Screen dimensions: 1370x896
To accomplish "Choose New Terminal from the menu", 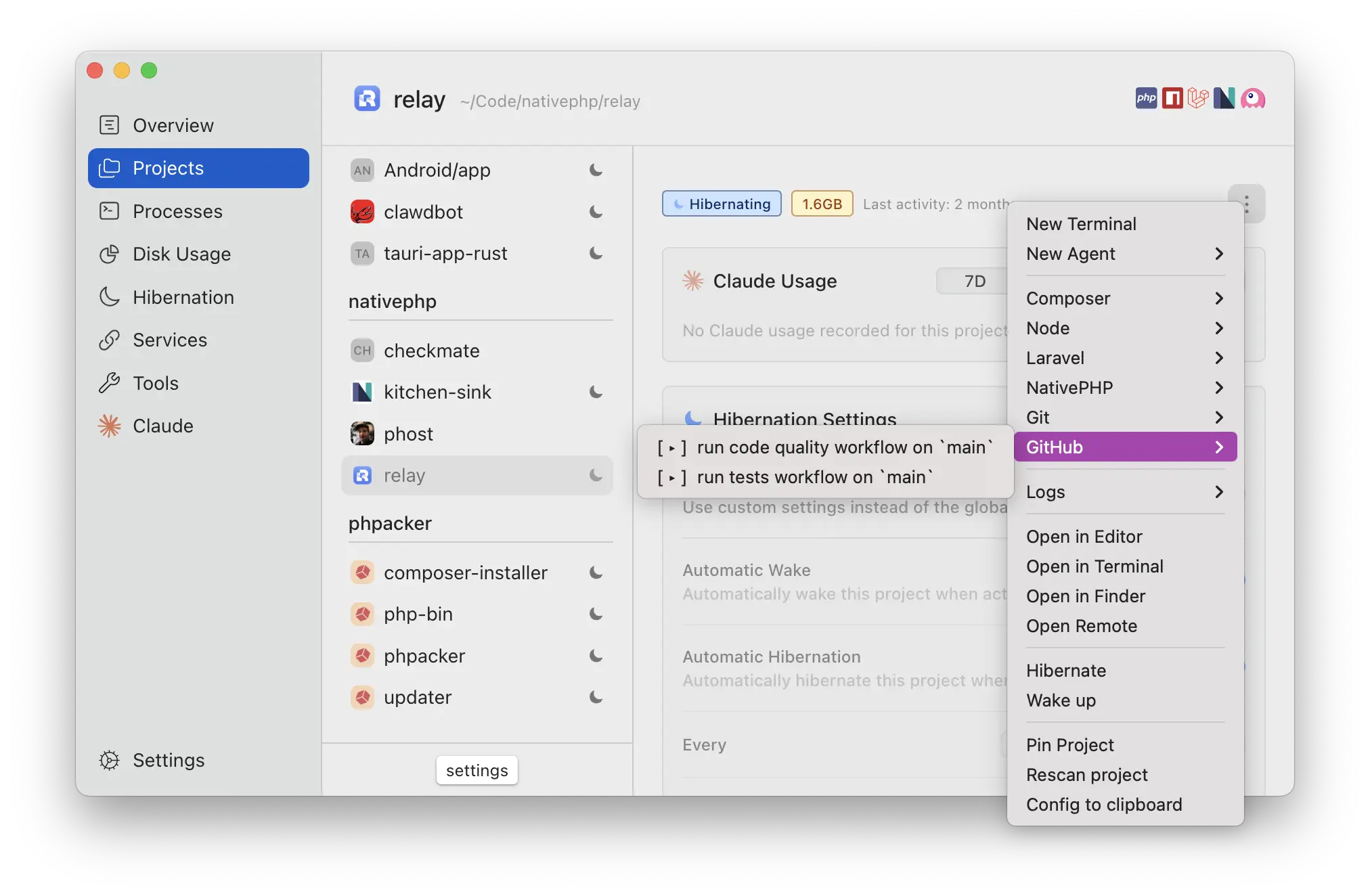I will [x=1125, y=224].
